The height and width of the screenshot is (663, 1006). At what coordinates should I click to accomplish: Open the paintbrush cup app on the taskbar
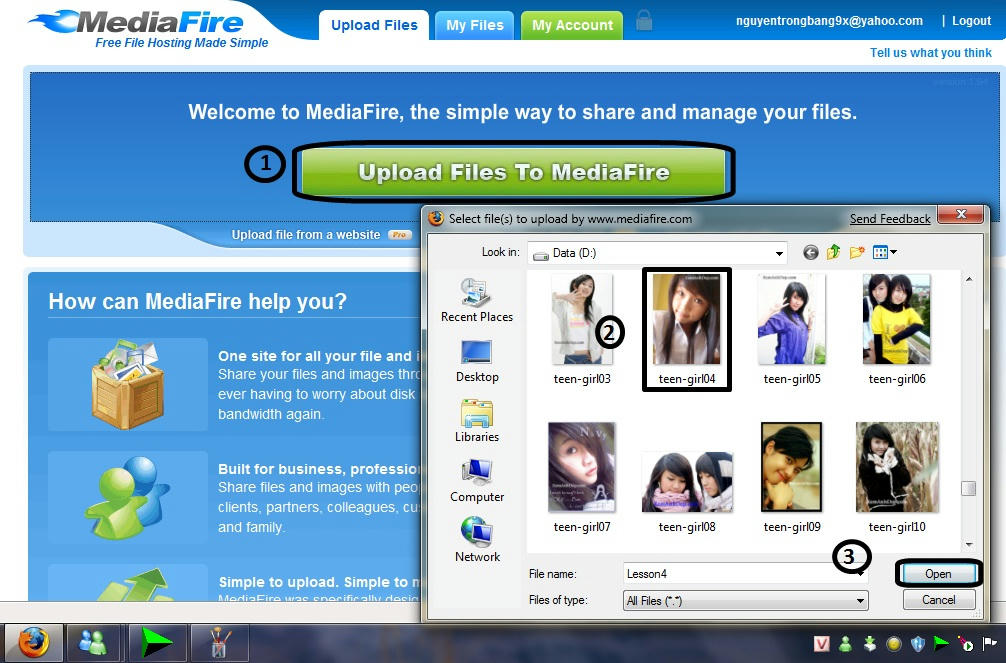(219, 642)
